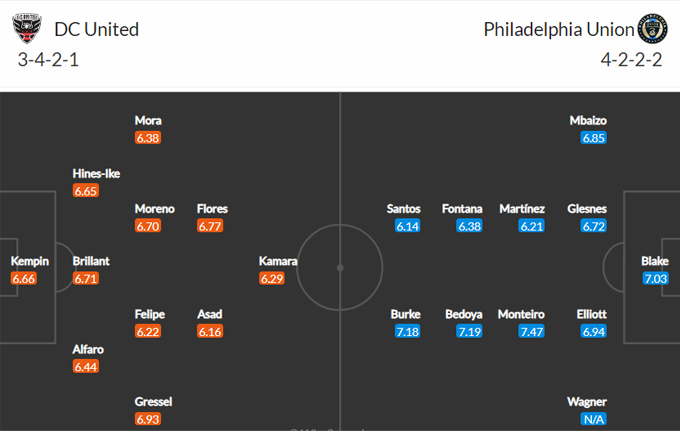
Task: Open player Glesnes's profile
Action: pyautogui.click(x=586, y=209)
